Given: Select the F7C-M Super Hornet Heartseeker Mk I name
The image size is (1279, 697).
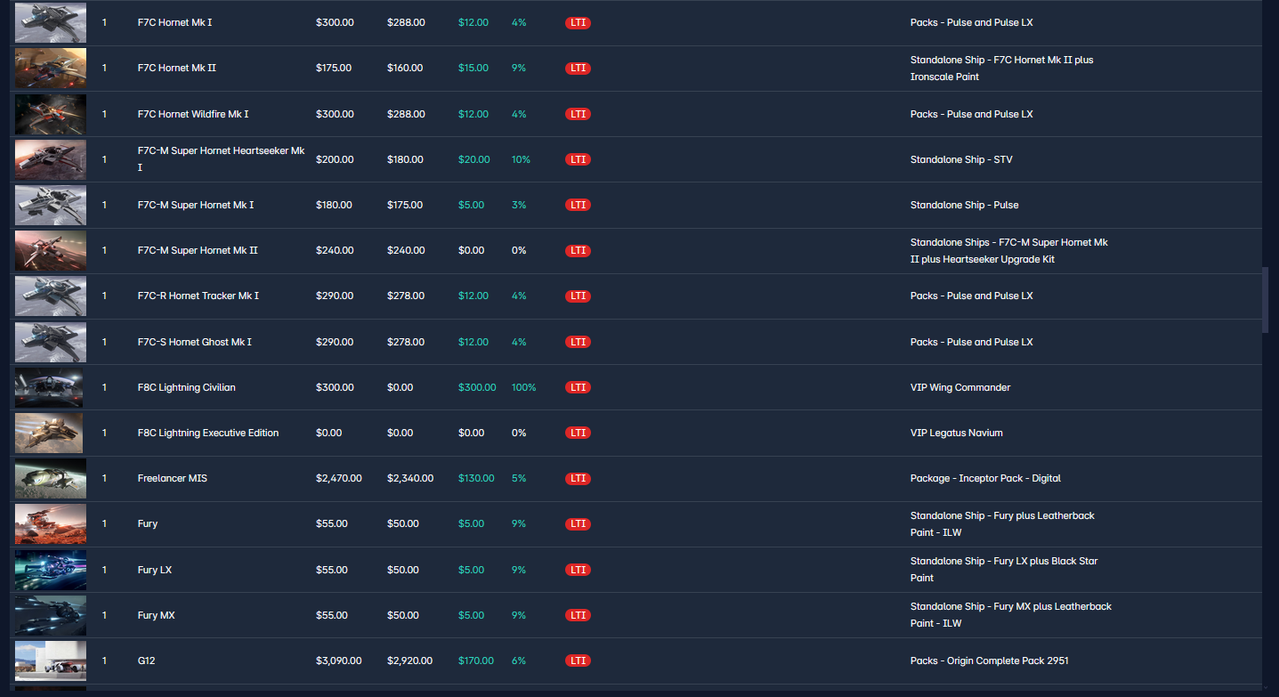Looking at the screenshot, I should (221, 159).
